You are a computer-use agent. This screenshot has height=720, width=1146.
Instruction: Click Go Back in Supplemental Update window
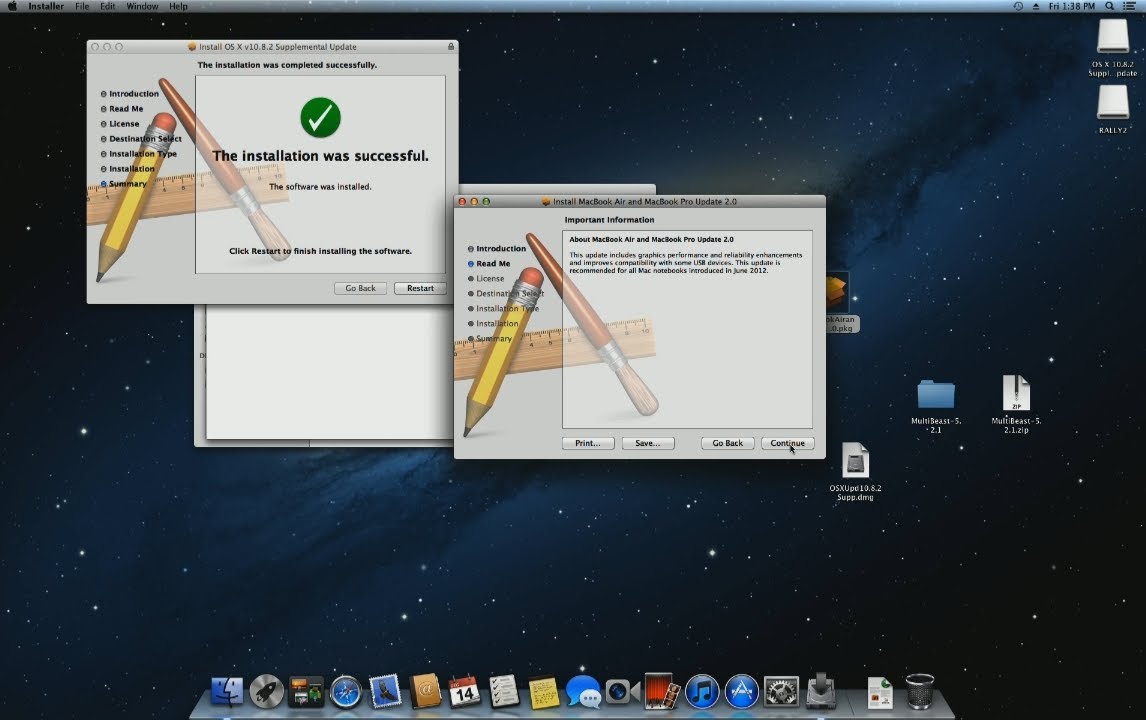pos(360,288)
